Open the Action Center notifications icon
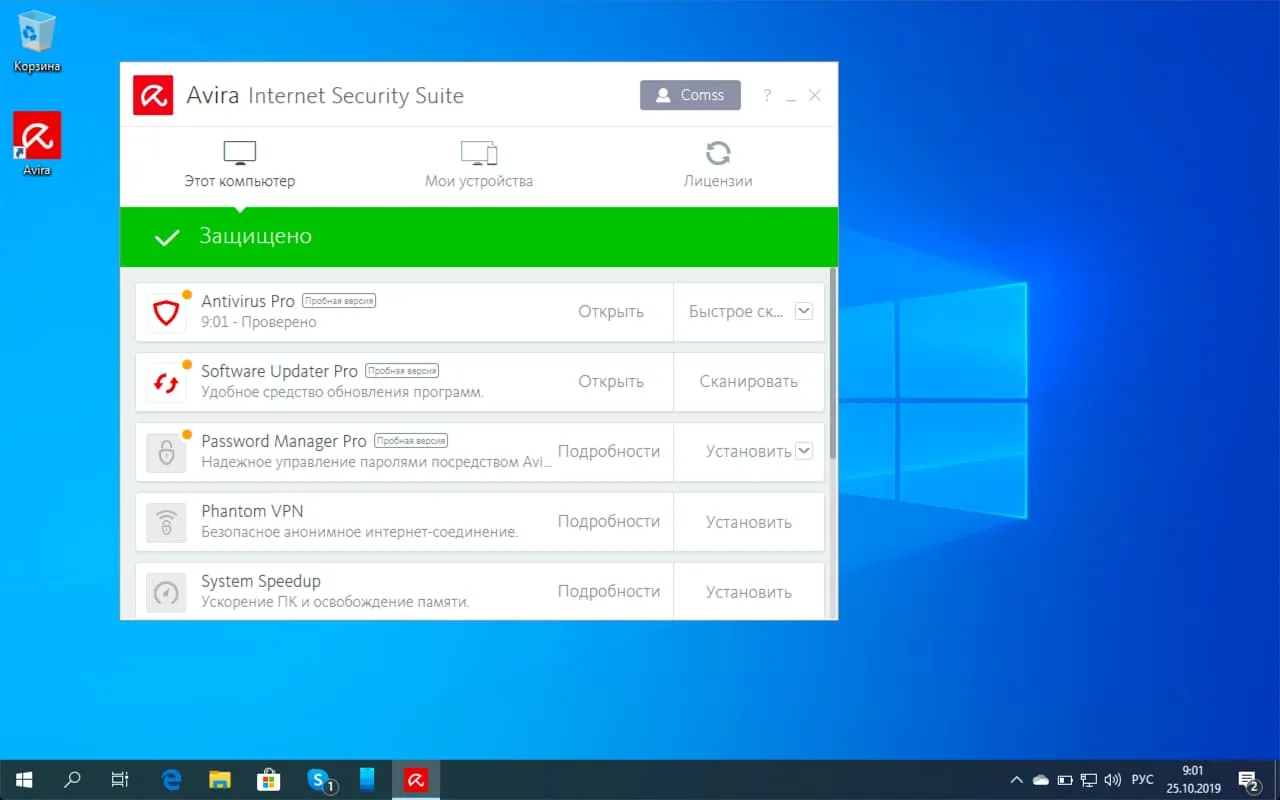 click(1248, 780)
